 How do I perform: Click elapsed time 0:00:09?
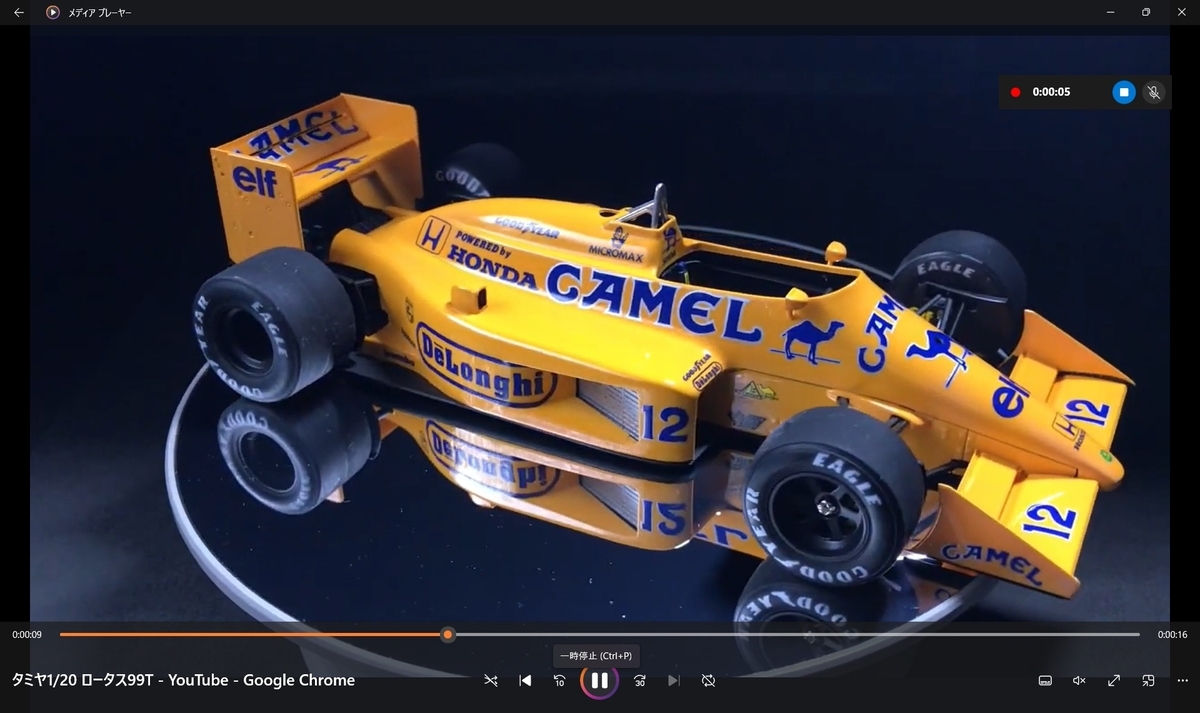tap(27, 634)
